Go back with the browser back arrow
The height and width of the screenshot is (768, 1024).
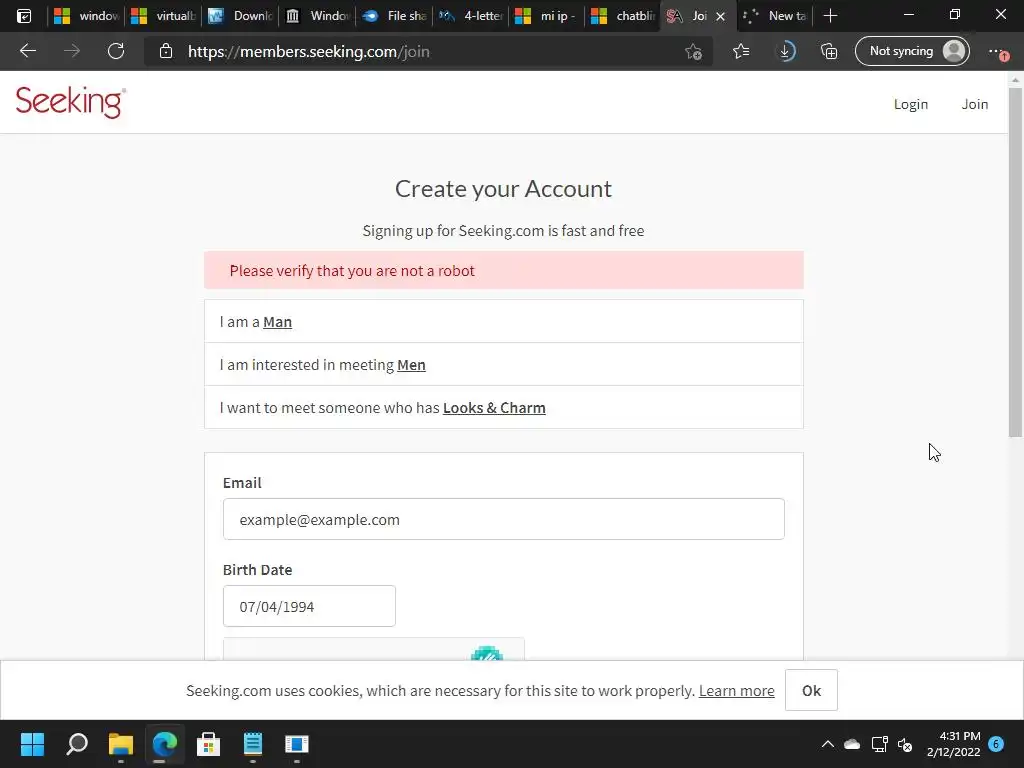click(27, 51)
